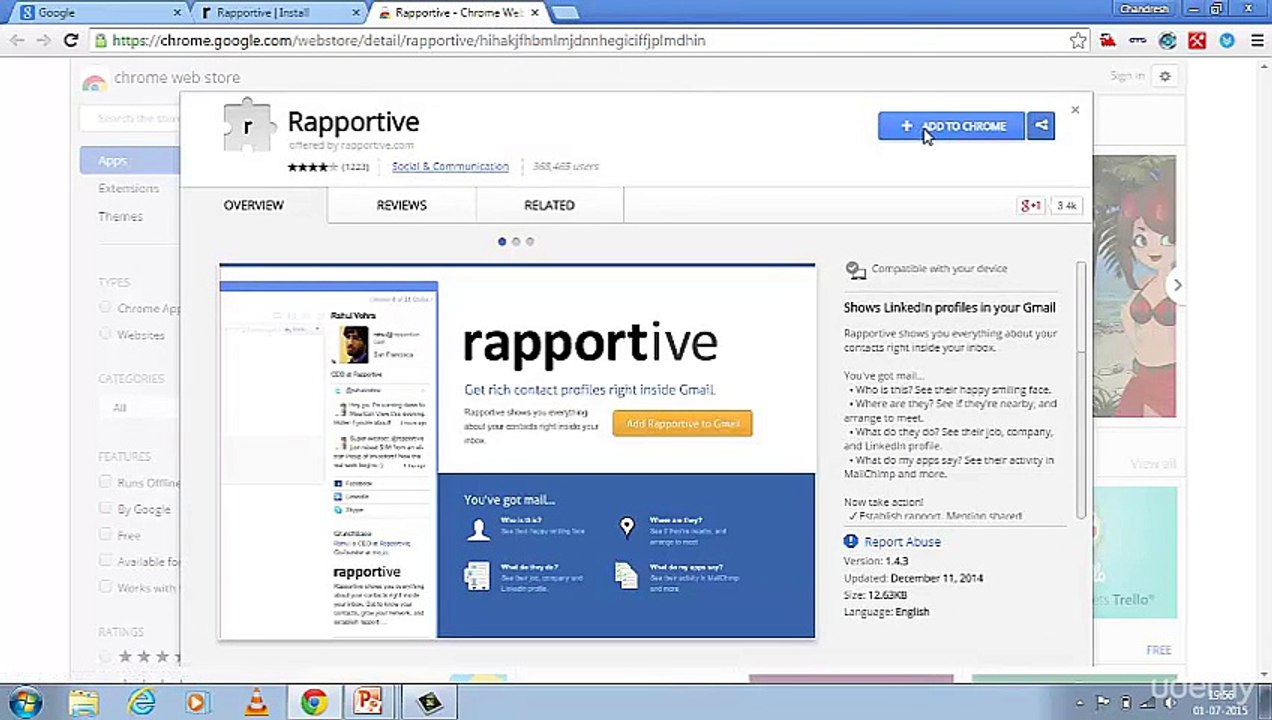Open the All categories dropdown
1272x720 pixels.
tap(140, 407)
